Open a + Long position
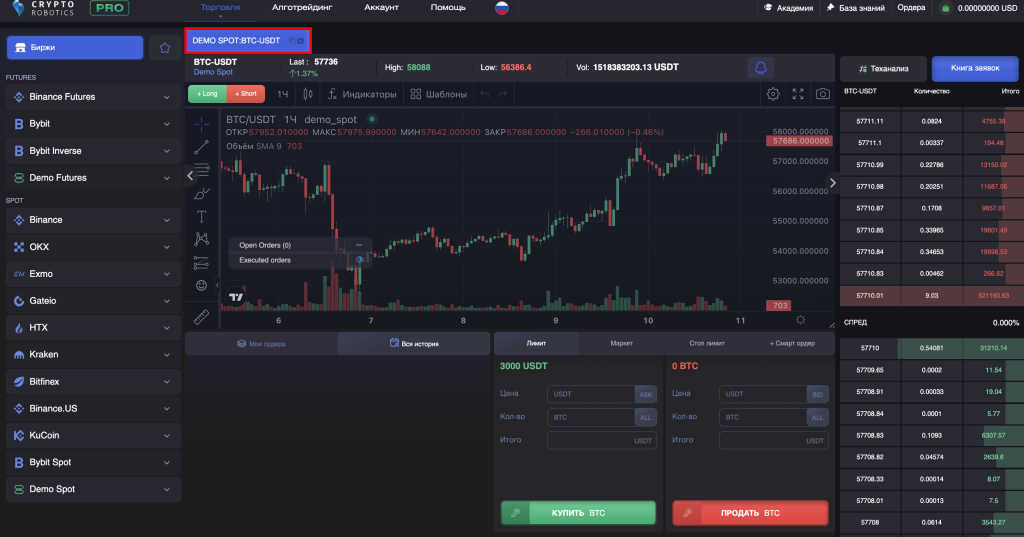This screenshot has height=537, width=1024. pyautogui.click(x=207, y=94)
